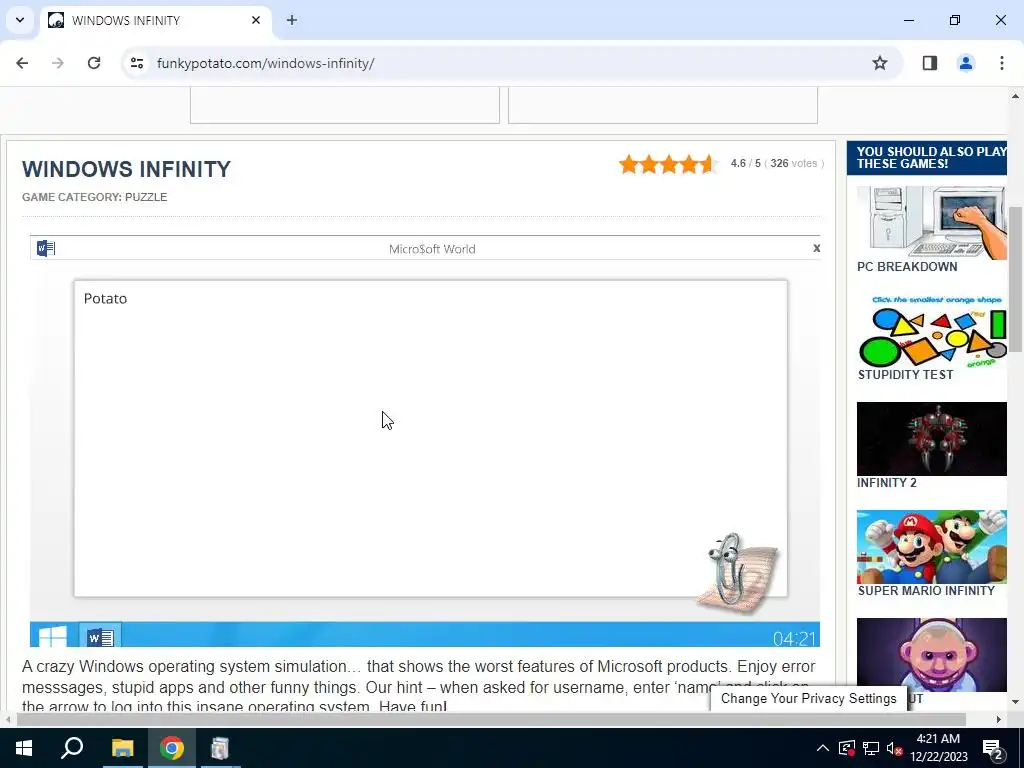The height and width of the screenshot is (768, 1024).
Task: Open the browser side panel
Action: point(929,63)
